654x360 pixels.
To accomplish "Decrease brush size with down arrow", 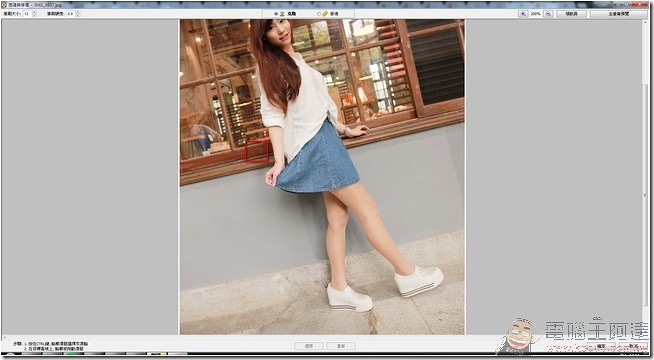I will (x=34, y=15).
